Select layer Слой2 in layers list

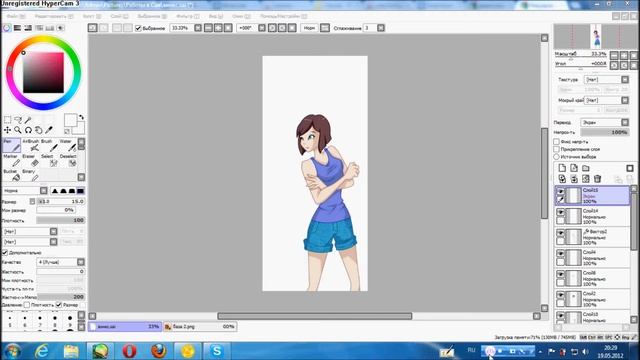pos(592,299)
